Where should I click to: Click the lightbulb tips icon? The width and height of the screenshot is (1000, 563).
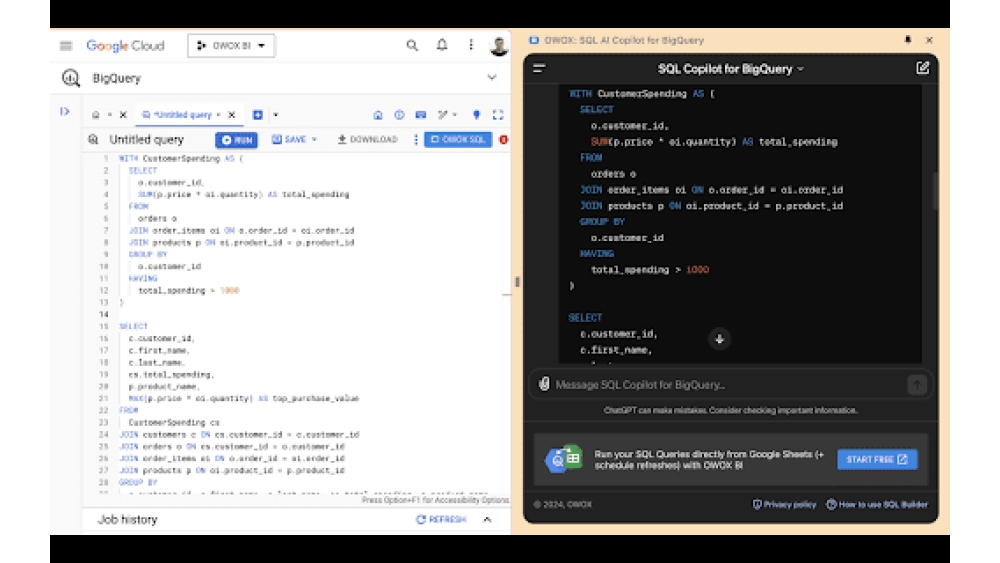[x=476, y=115]
